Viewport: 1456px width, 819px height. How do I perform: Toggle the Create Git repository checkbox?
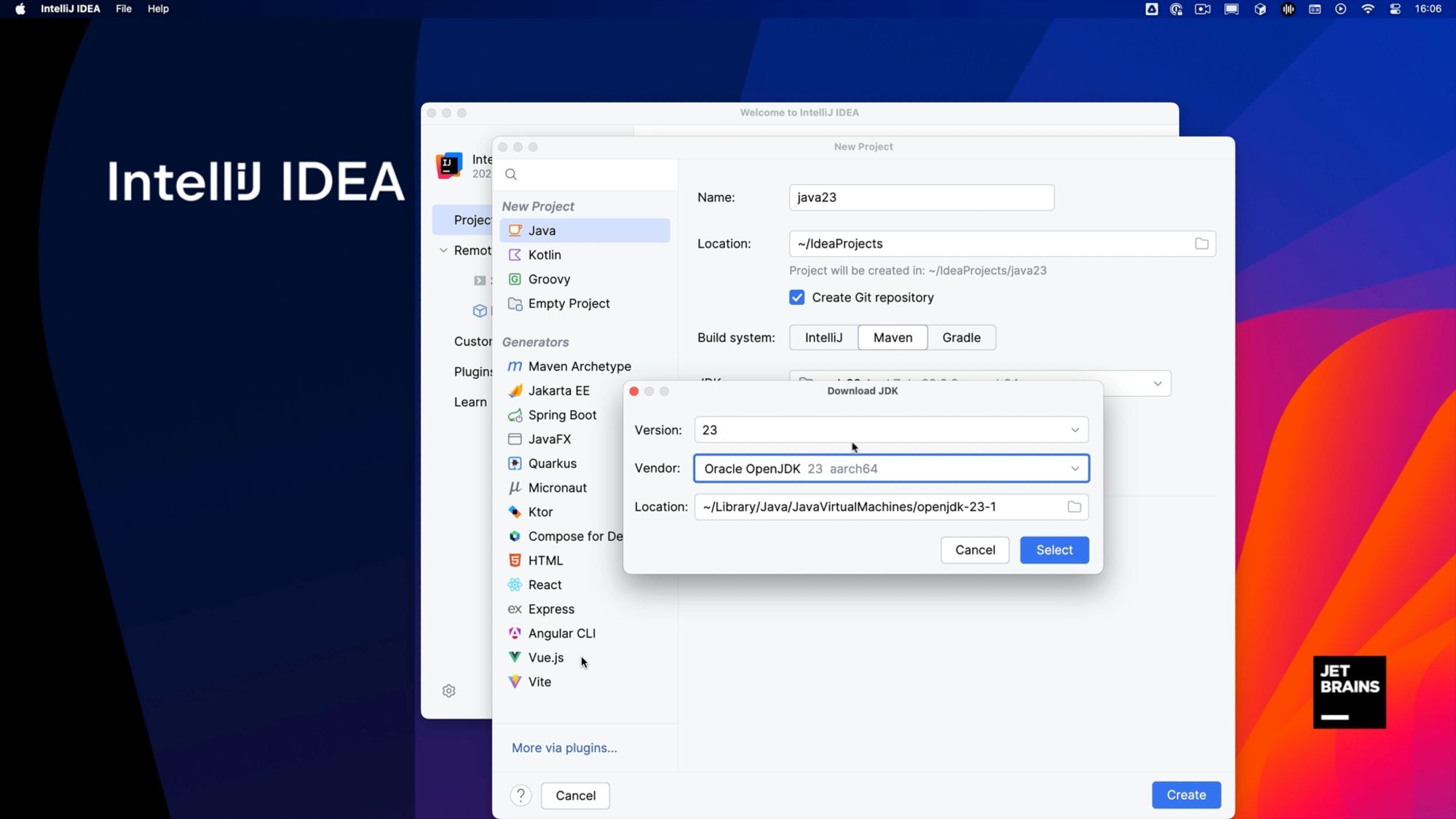(797, 297)
